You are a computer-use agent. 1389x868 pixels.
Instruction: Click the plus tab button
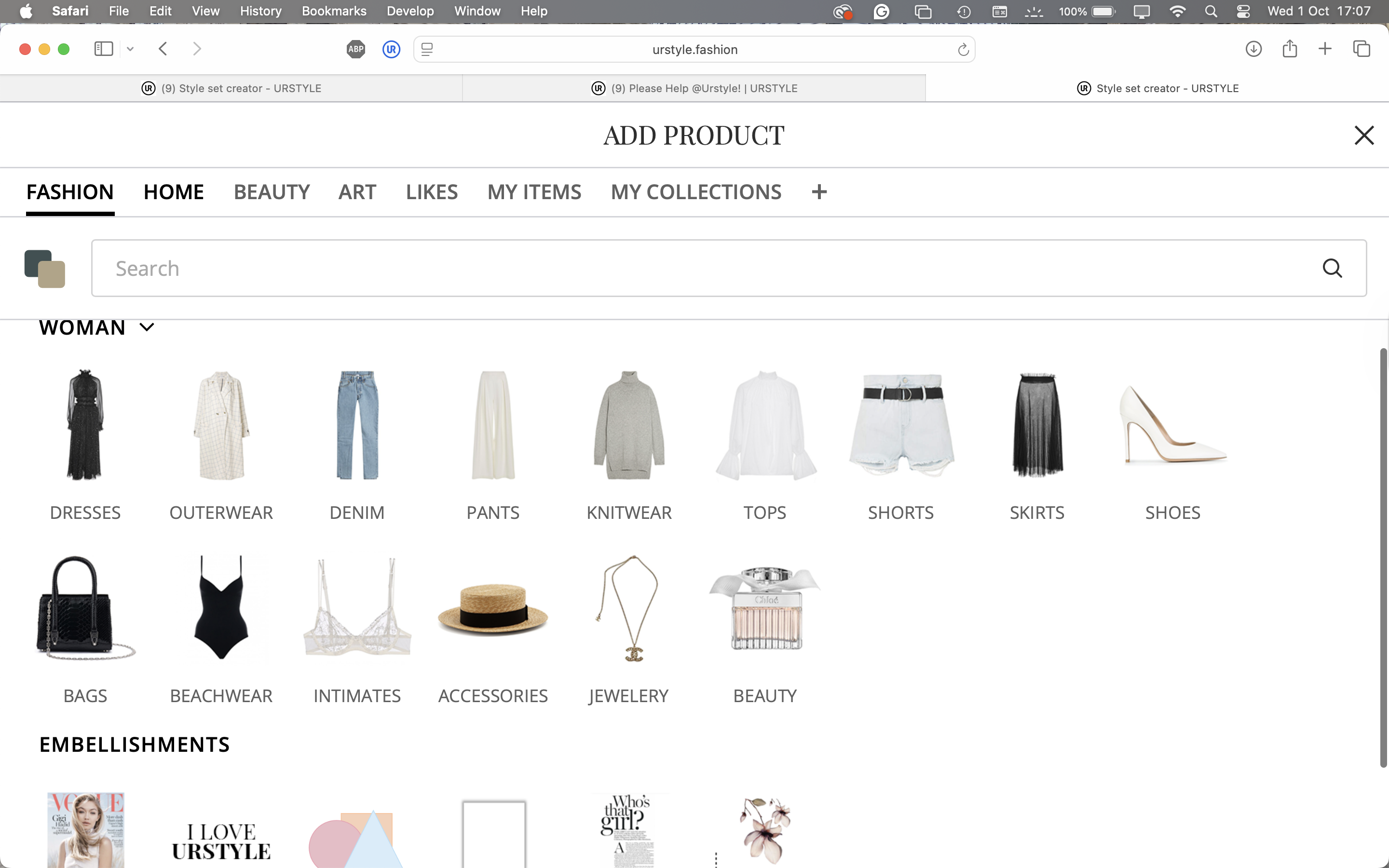[x=819, y=192]
